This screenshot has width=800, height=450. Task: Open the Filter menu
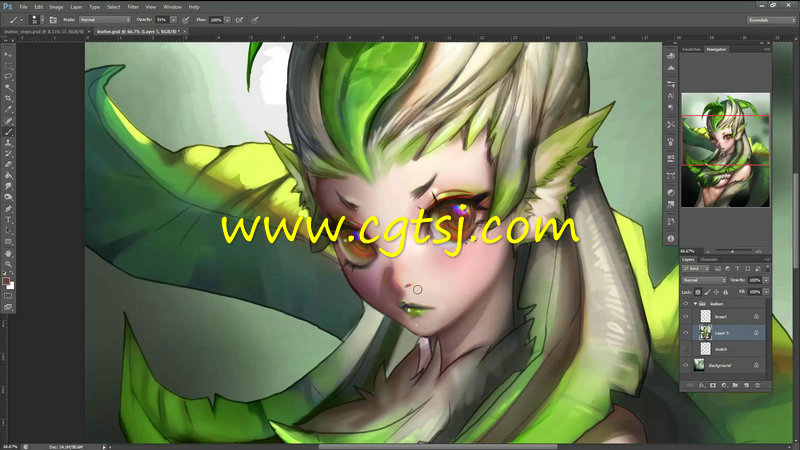133,7
